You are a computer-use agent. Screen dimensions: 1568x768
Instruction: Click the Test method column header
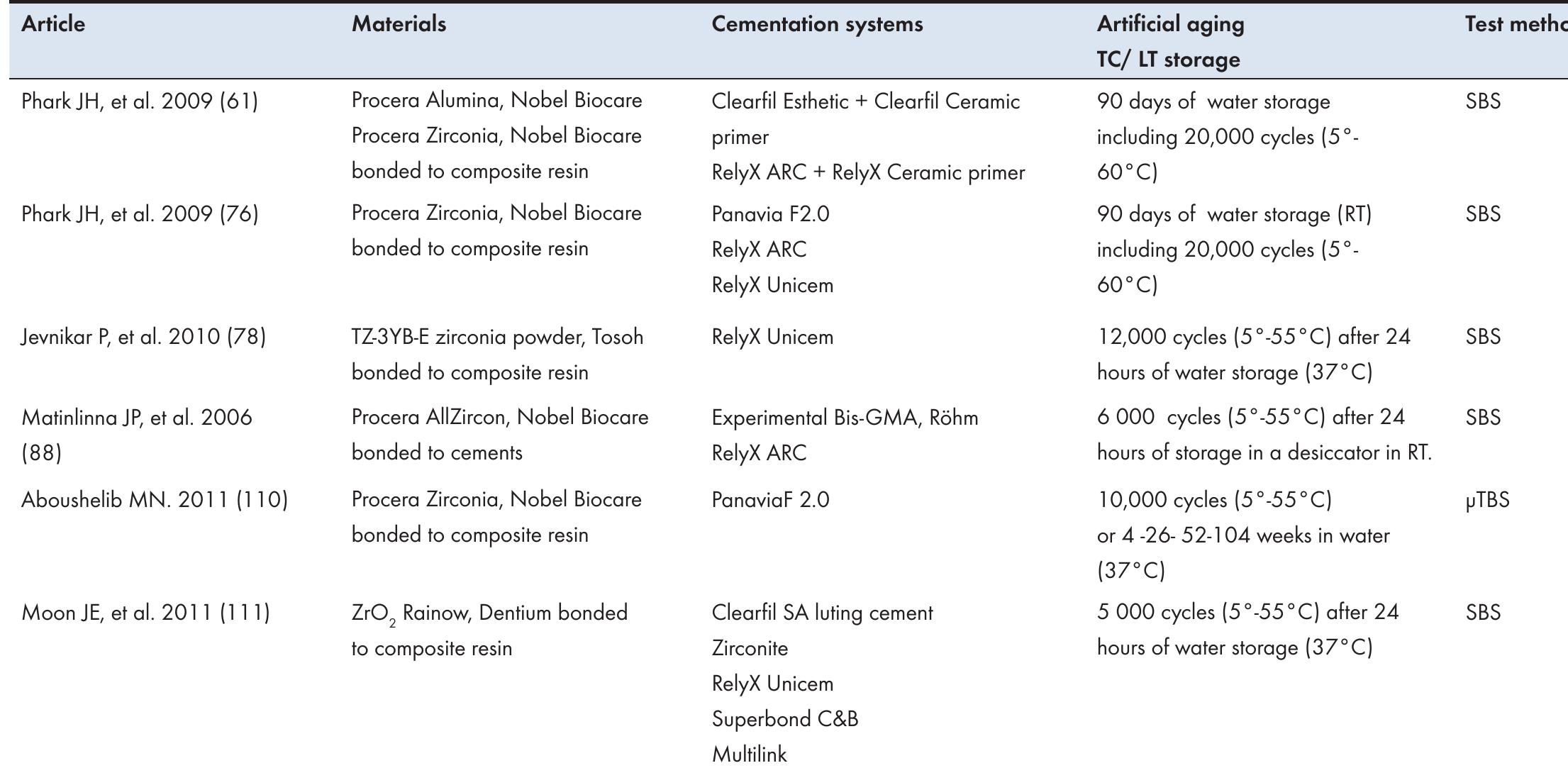click(x=1516, y=24)
